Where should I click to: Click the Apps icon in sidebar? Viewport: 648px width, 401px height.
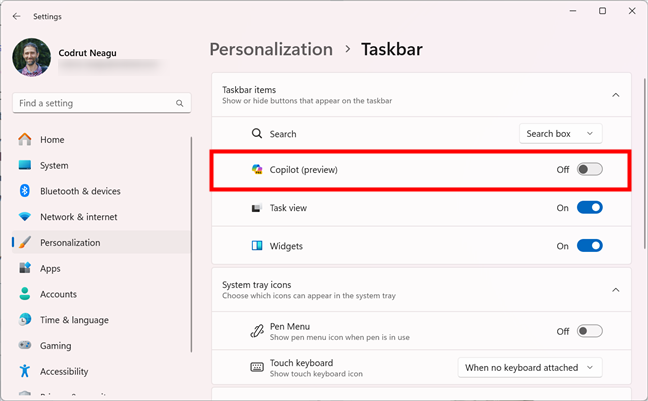[25, 268]
